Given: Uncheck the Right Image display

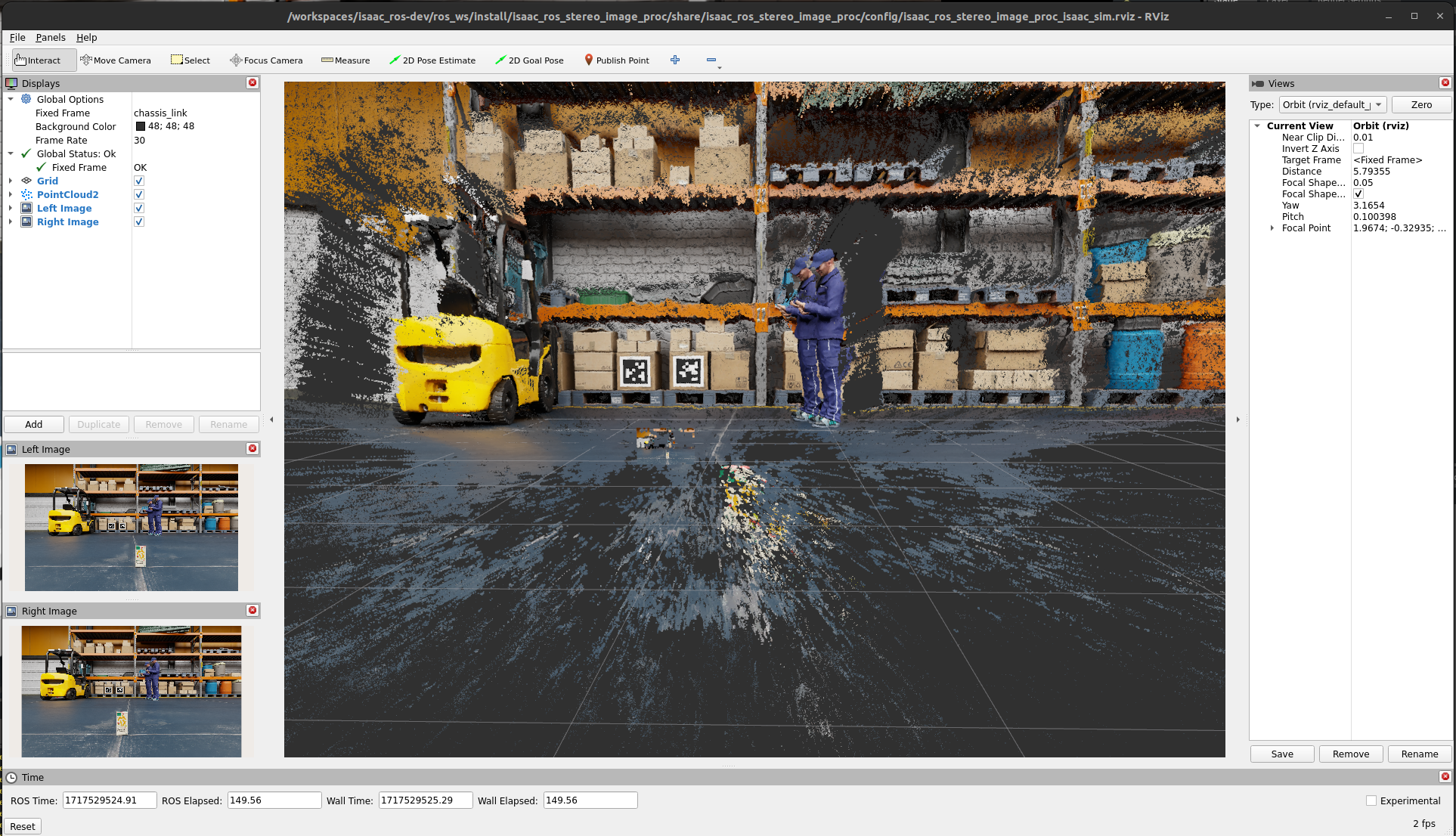Looking at the screenshot, I should tap(139, 221).
